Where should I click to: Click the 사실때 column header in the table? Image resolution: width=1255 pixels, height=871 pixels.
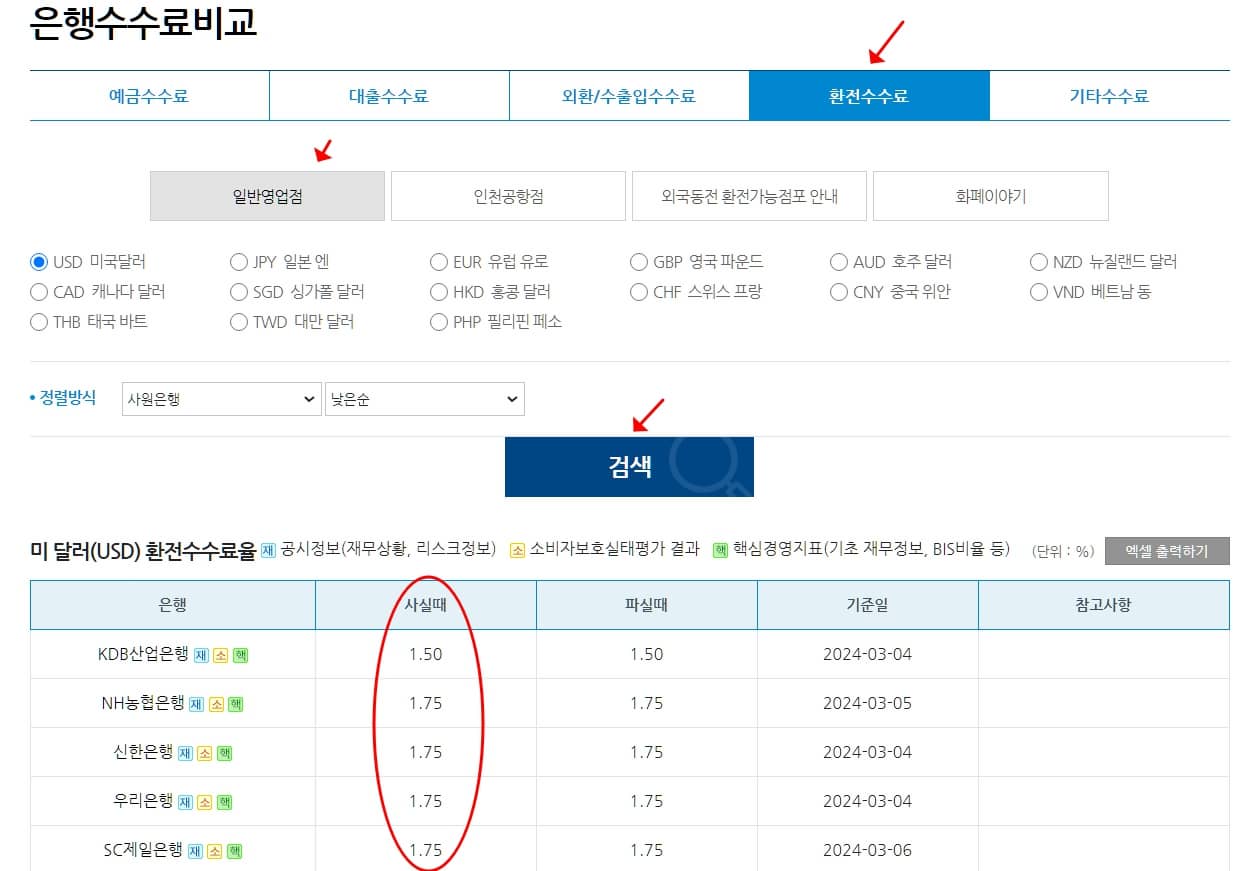pos(427,605)
